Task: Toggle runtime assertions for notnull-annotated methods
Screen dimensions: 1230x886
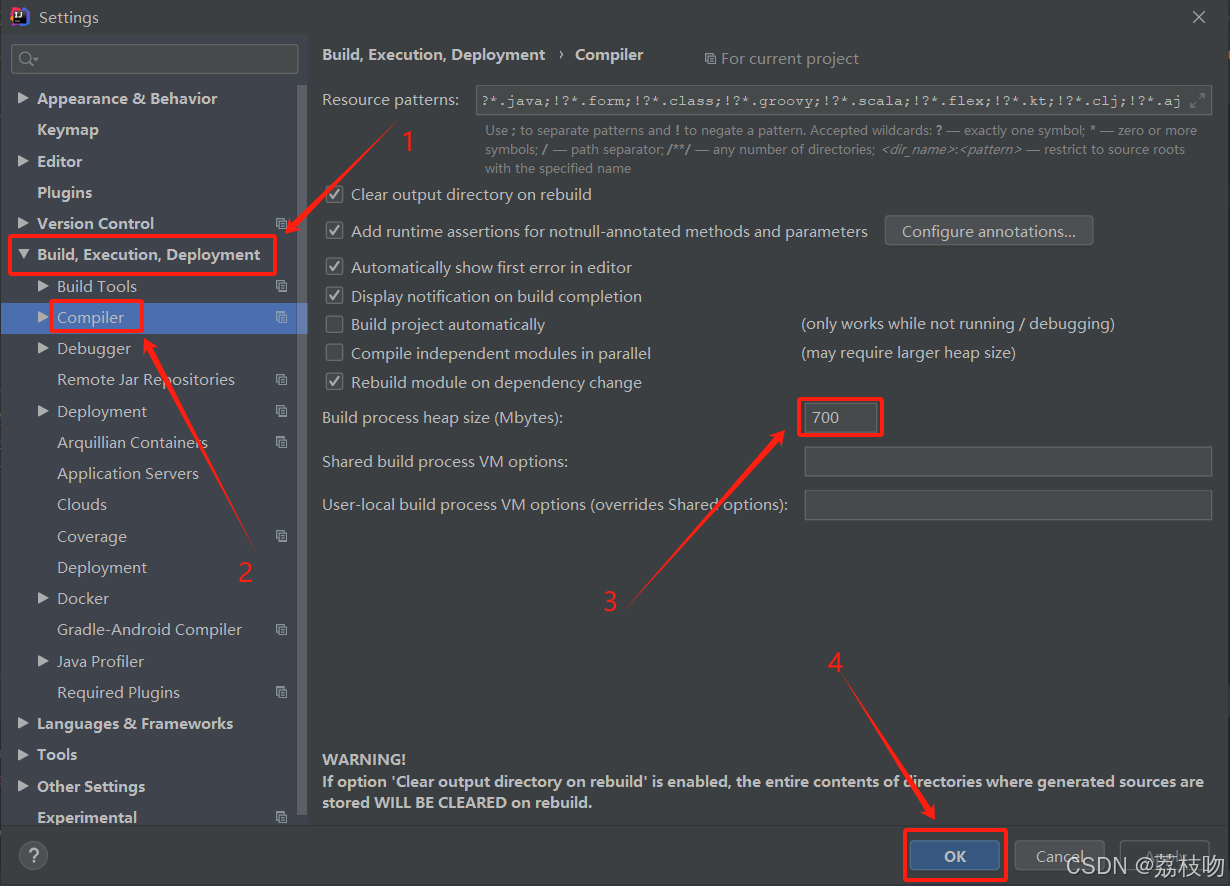Action: point(335,231)
